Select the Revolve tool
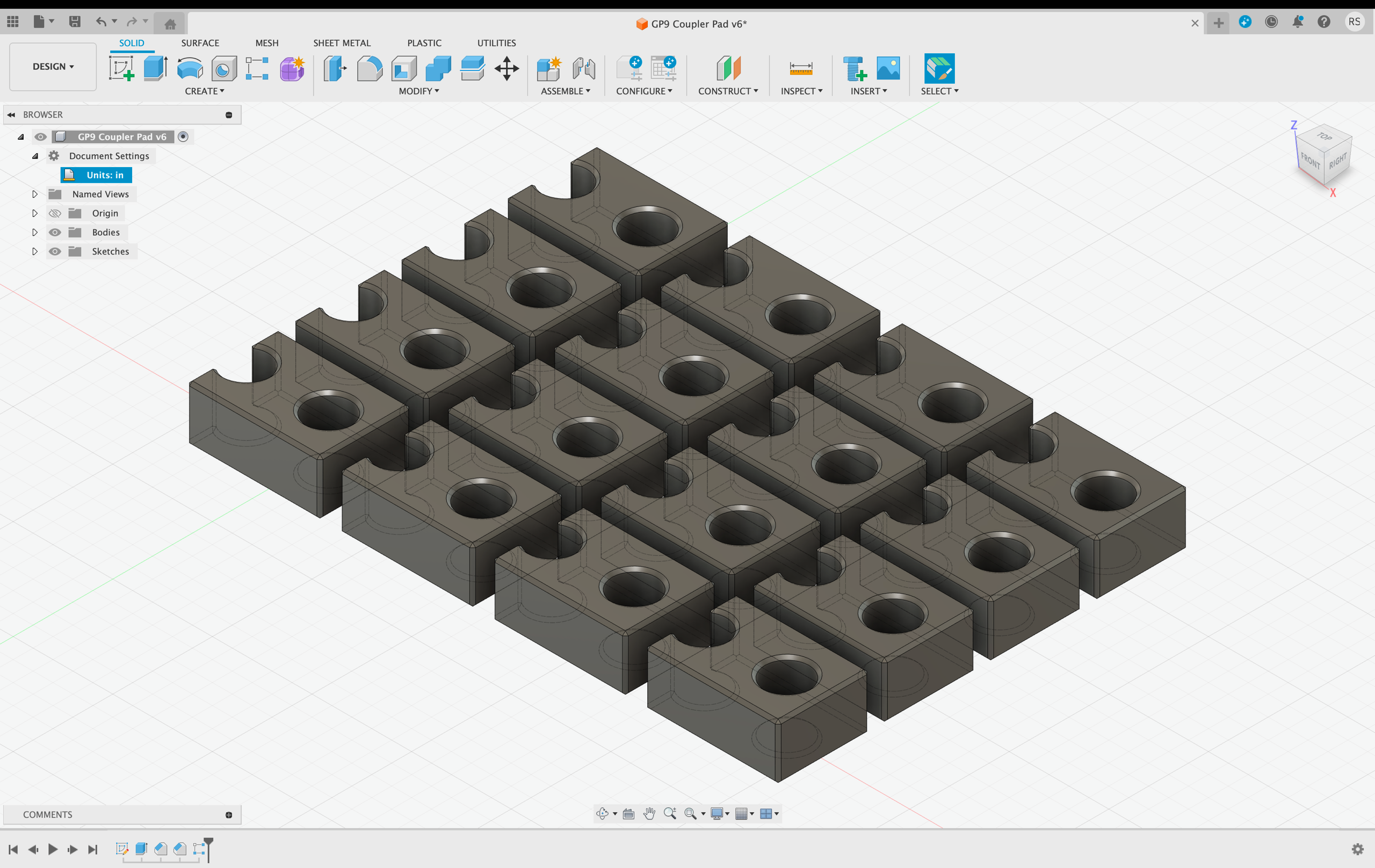Image resolution: width=1375 pixels, height=868 pixels. click(x=190, y=69)
